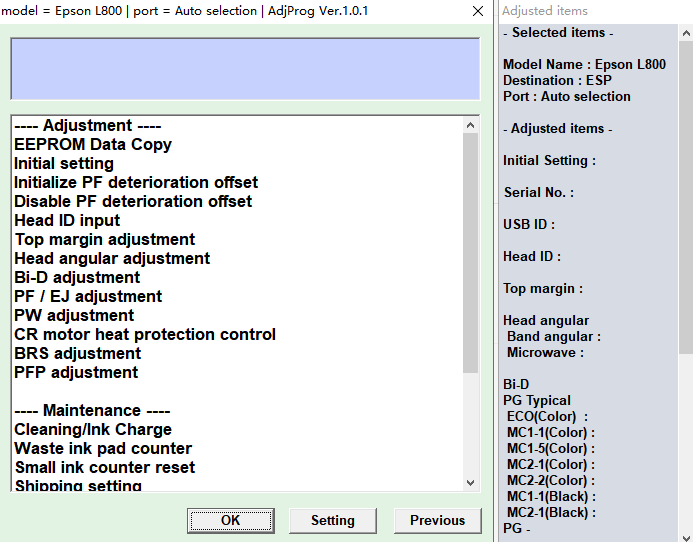Click the Serial No. label in Adjusted items
The width and height of the screenshot is (693, 542).
(x=539, y=192)
